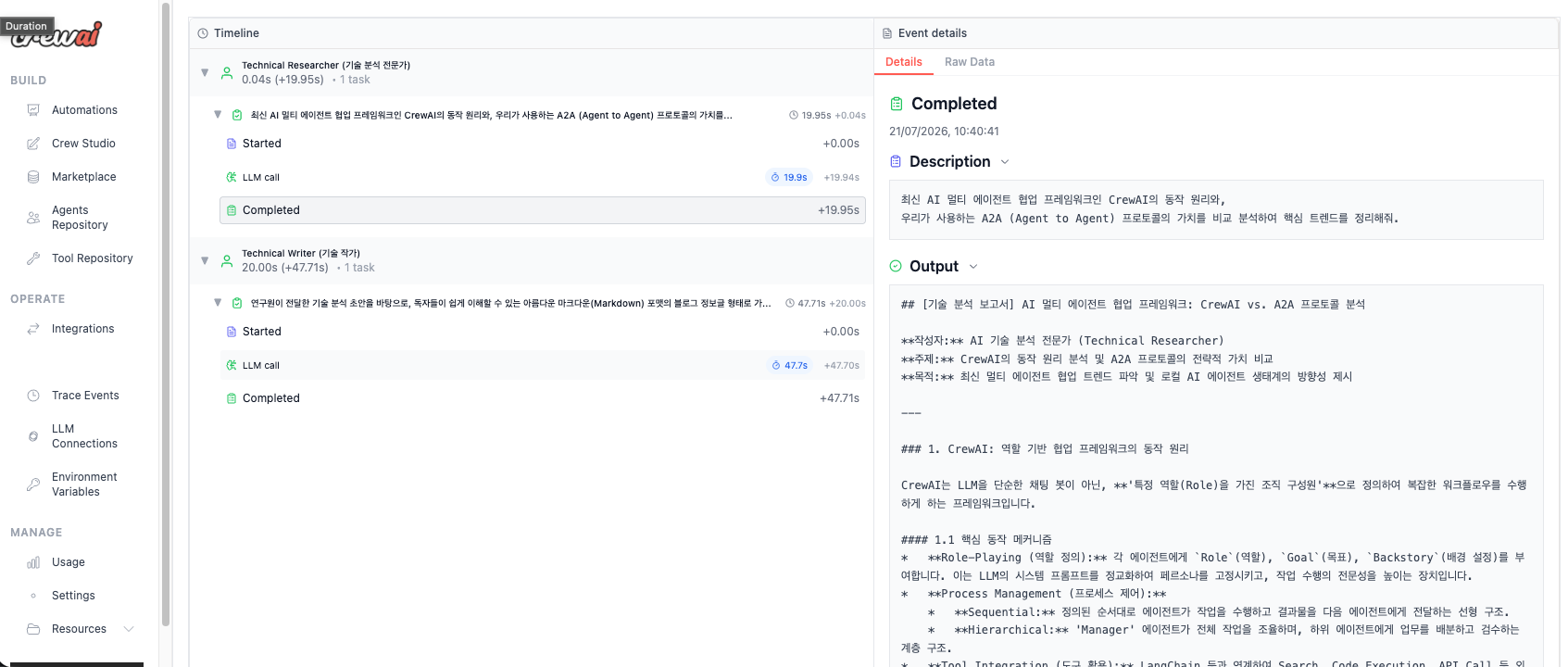Go to Crew Studio
The image size is (1568, 667).
83,144
